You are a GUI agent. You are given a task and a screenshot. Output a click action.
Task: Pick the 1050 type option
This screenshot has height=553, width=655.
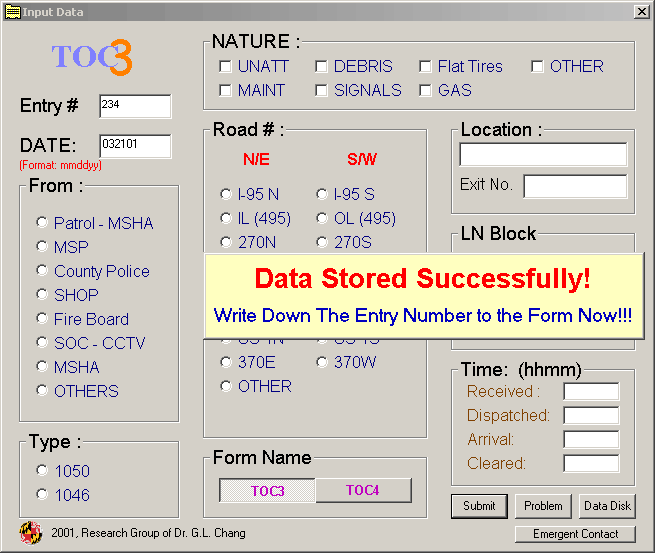(x=42, y=471)
